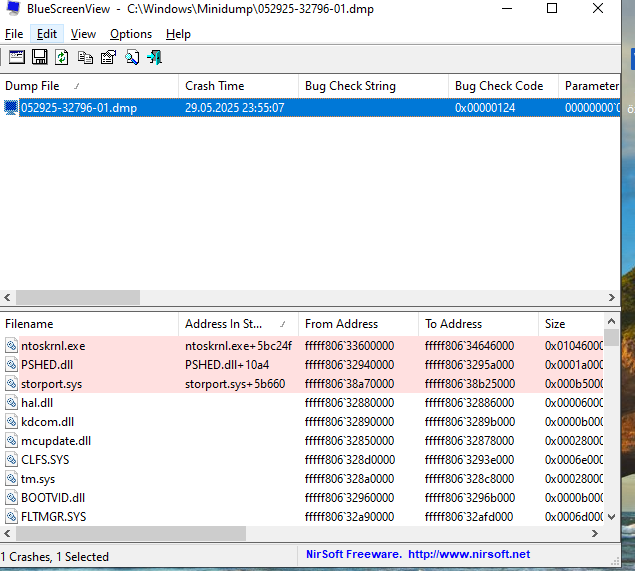
Task: Click the PSHED.dll+10a4 address cell
Action: click(227, 364)
